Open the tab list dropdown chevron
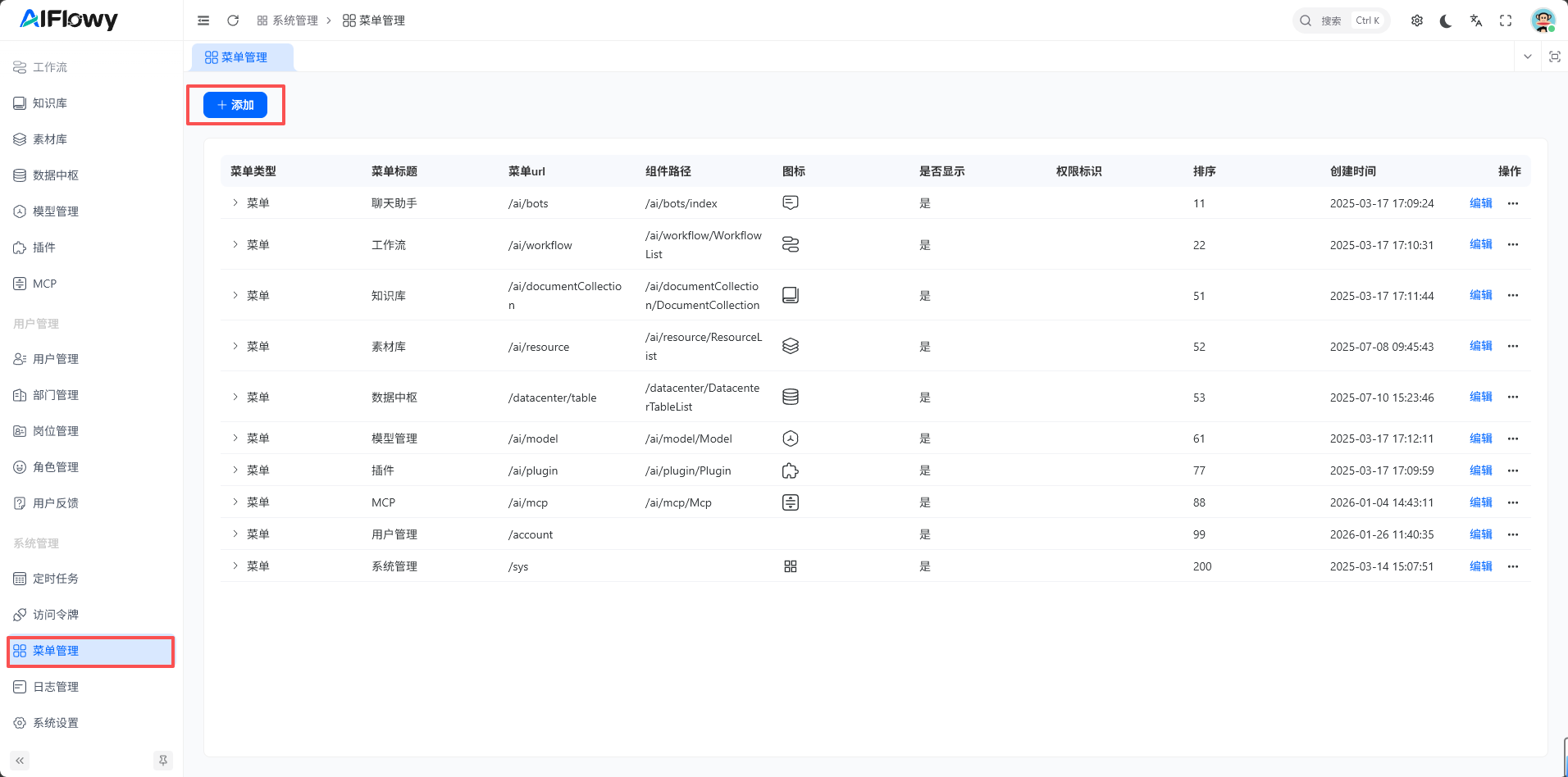 pyautogui.click(x=1527, y=57)
